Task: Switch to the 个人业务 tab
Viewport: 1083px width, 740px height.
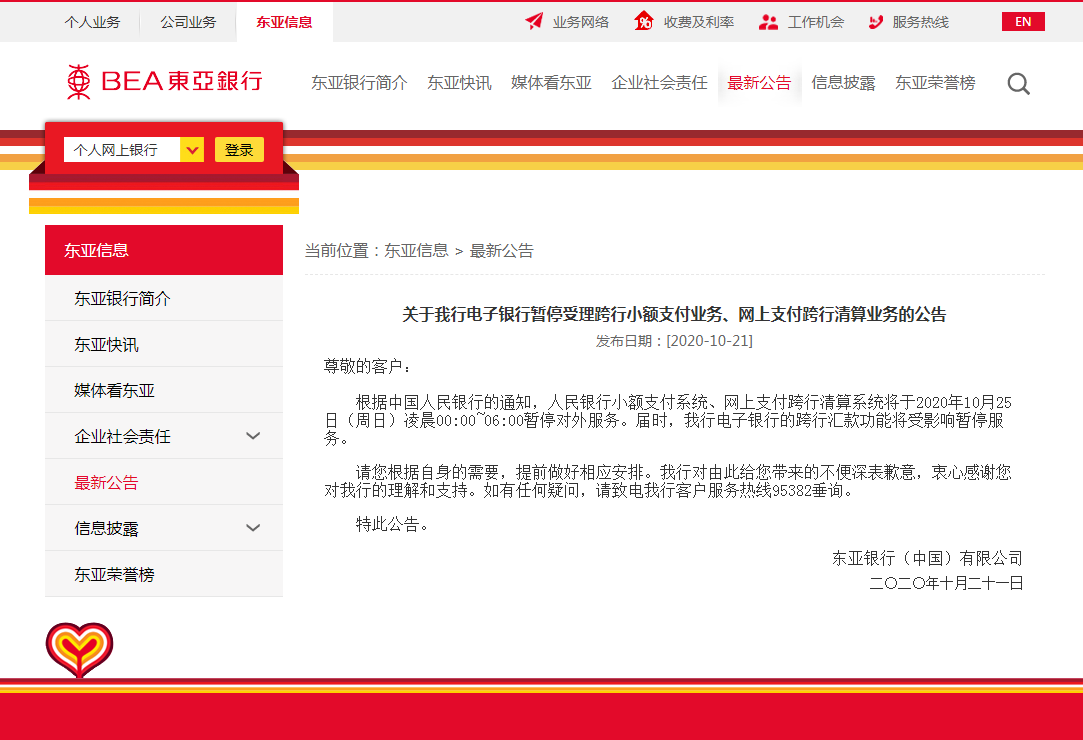Action: click(x=92, y=22)
